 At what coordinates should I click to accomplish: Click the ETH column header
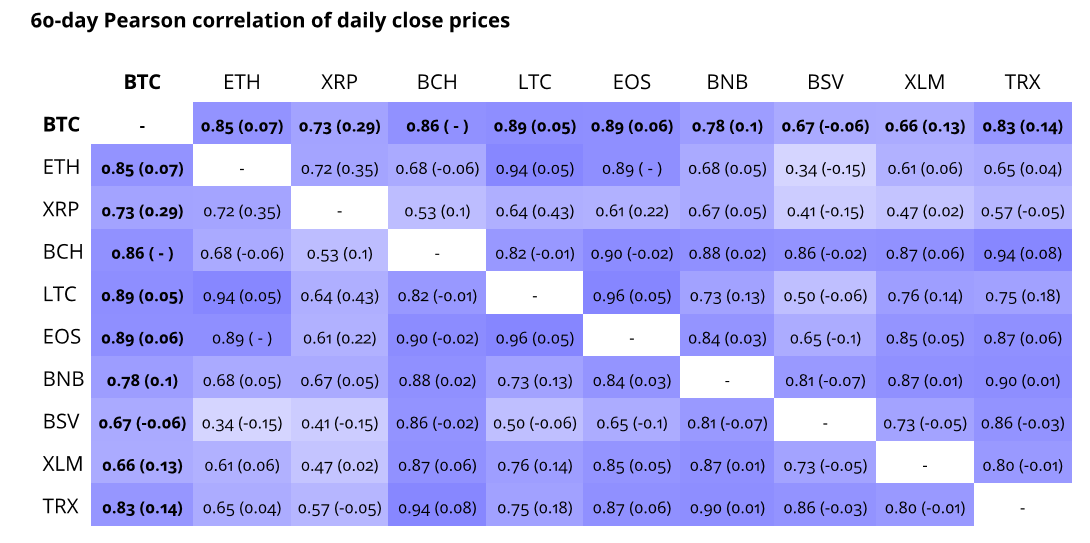pyautogui.click(x=240, y=83)
